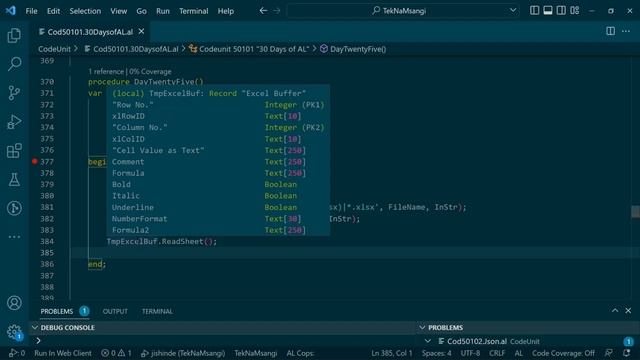
Task: Collapse the PROBLEMS section header
Action: [422, 328]
